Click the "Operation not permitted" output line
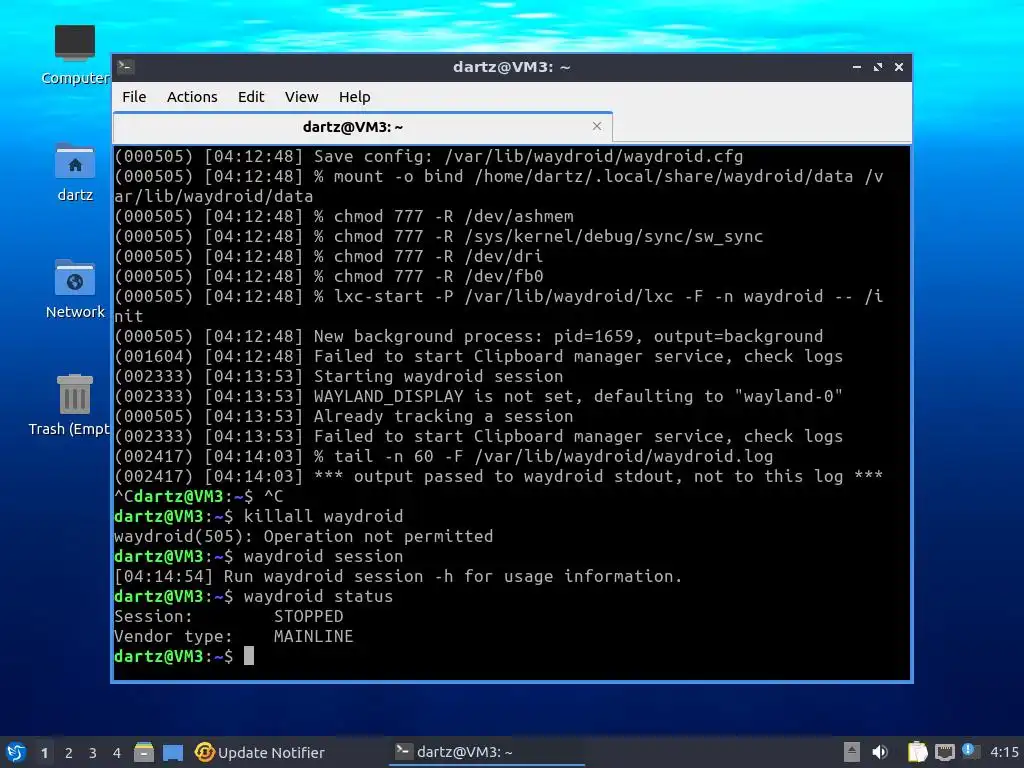1024x768 pixels. tap(304, 536)
